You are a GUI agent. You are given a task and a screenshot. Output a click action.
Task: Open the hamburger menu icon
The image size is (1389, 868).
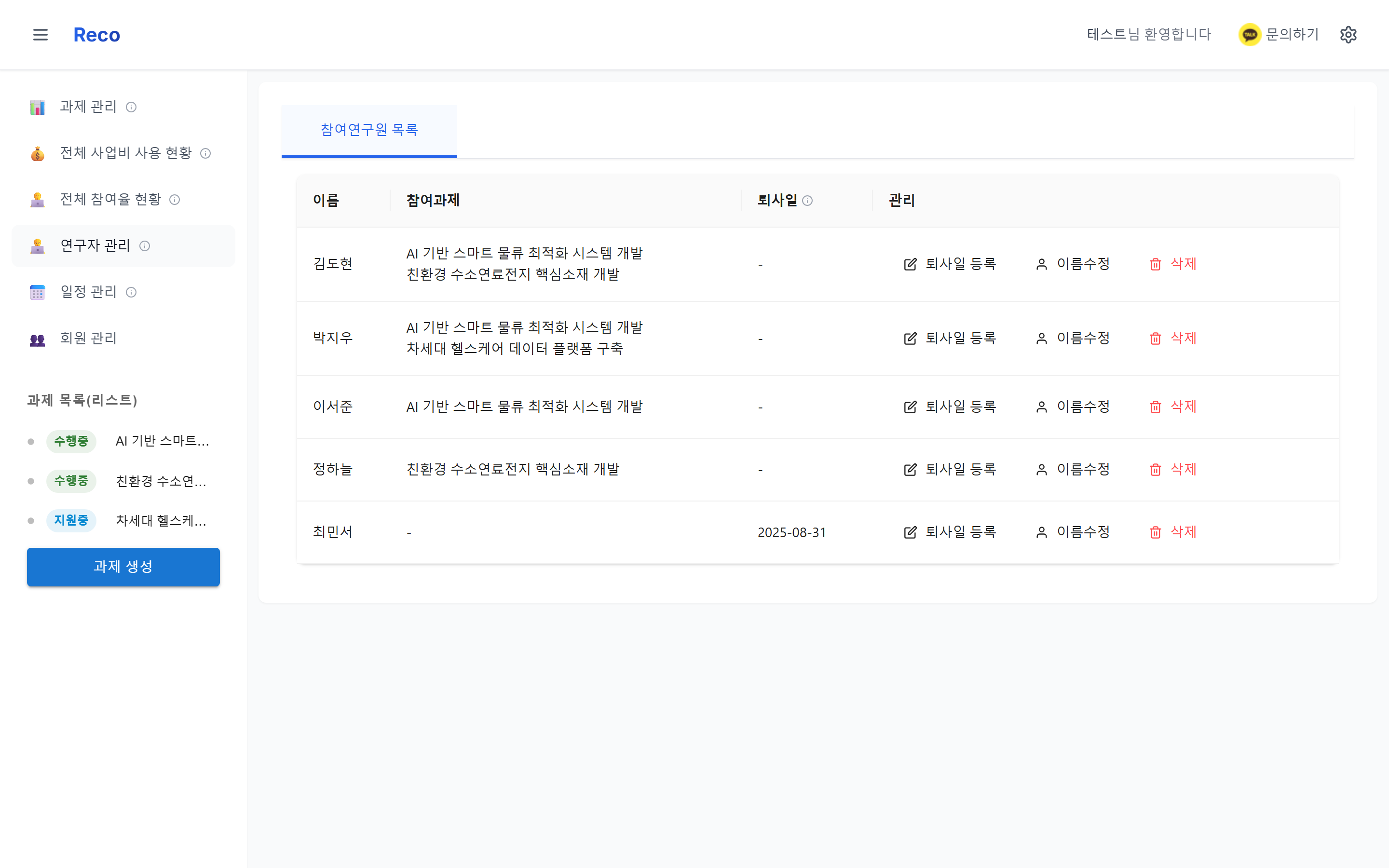tap(40, 34)
